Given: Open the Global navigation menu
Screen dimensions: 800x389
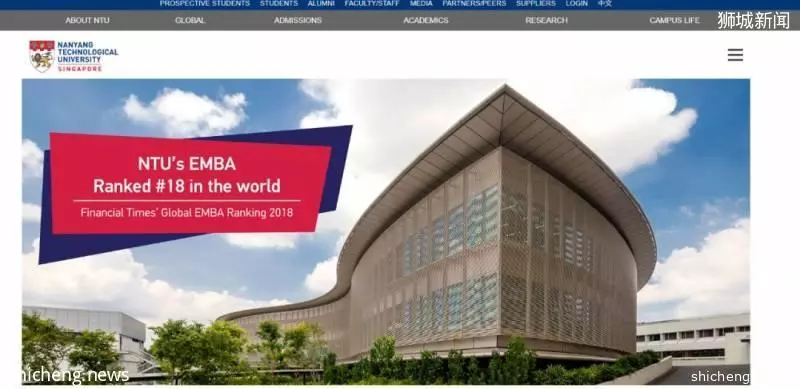Looking at the screenshot, I should pyautogui.click(x=190, y=20).
